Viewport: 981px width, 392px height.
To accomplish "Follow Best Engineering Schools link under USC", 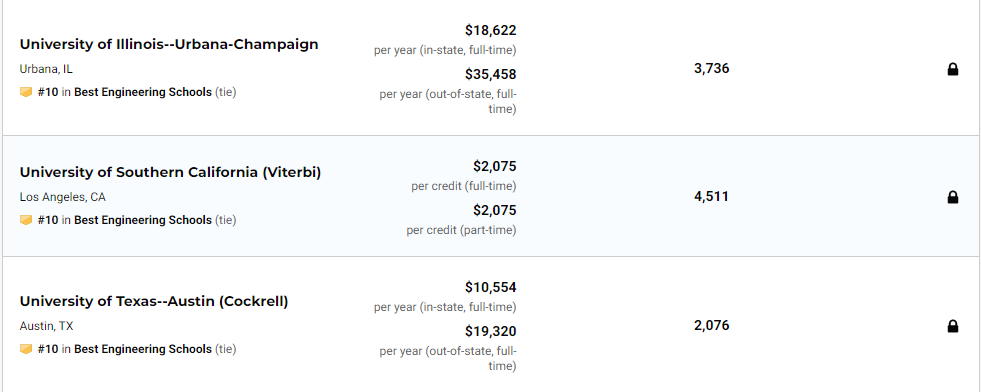I will point(143,221).
